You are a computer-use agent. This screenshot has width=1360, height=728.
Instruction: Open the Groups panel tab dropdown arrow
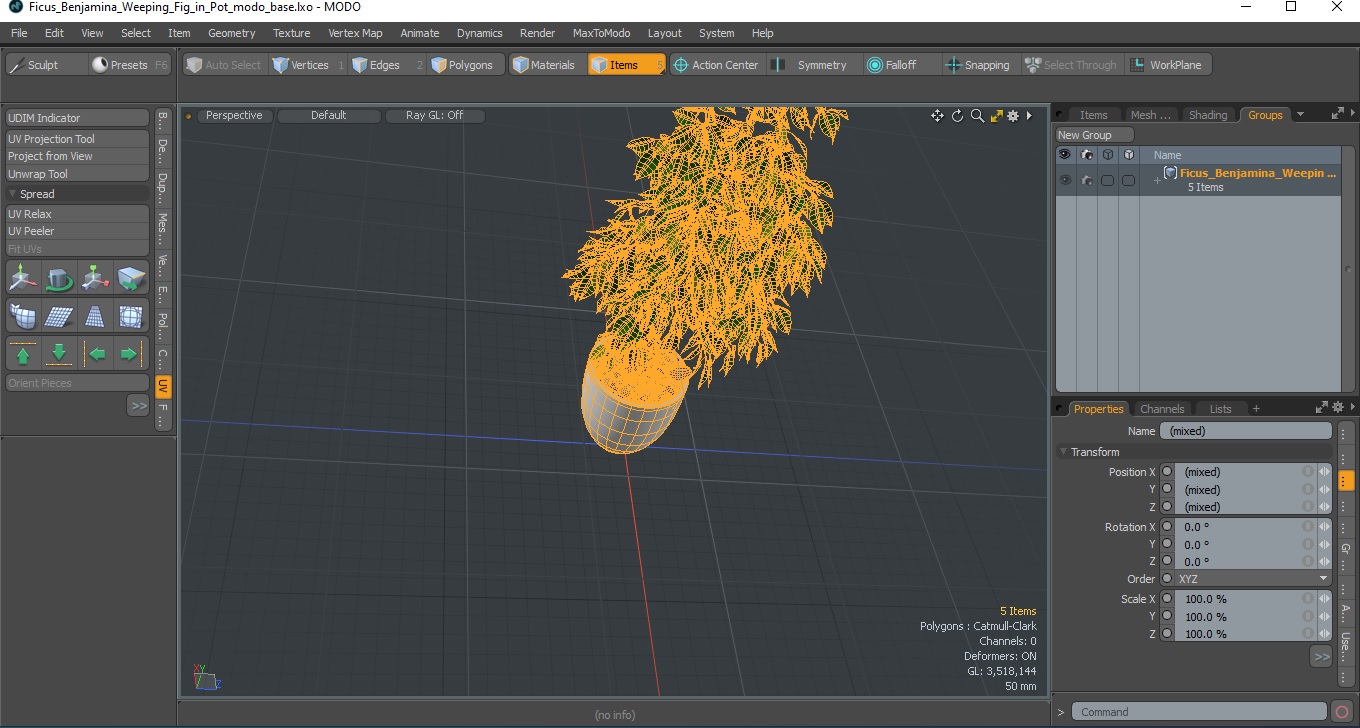pyautogui.click(x=1300, y=114)
